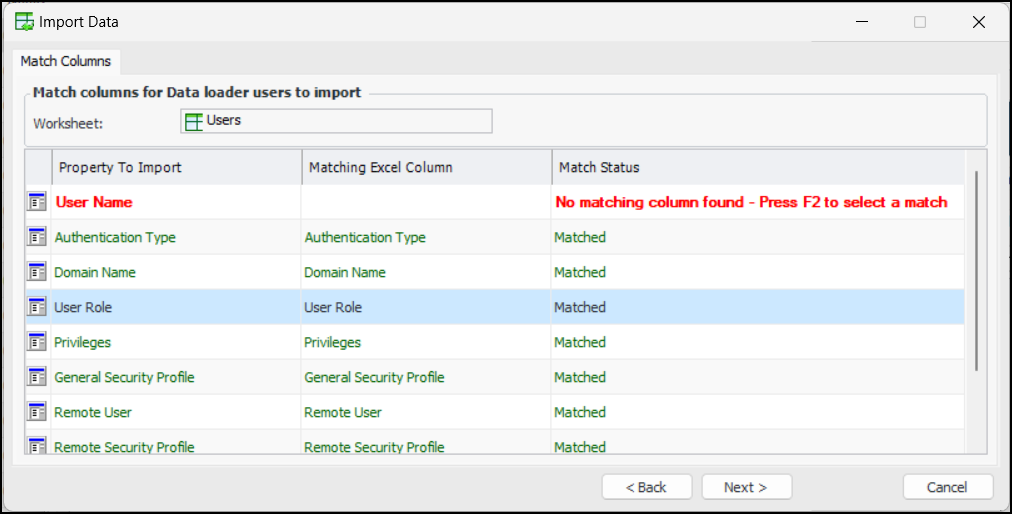Go to previous step with Back button
1012x514 pixels.
[x=646, y=487]
